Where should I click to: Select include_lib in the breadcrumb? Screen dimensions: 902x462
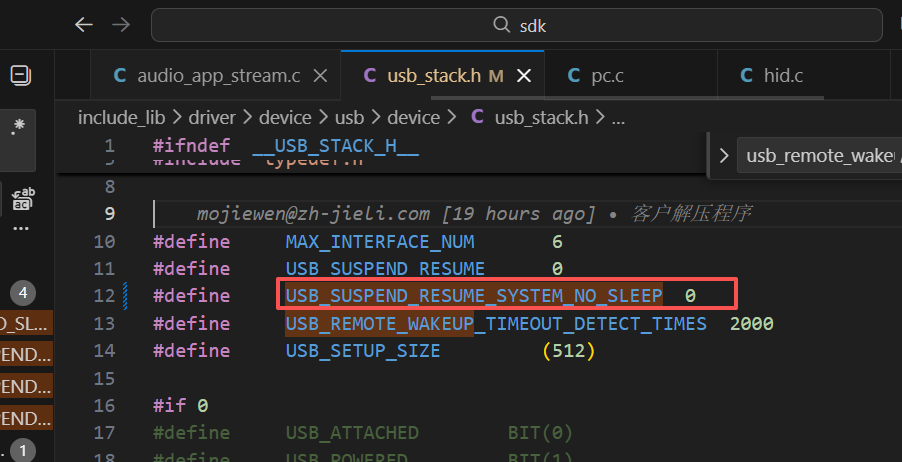pos(121,118)
